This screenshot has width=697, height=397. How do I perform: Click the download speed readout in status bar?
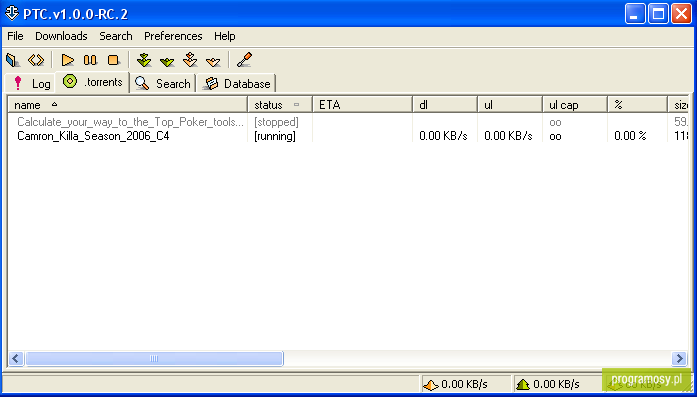(x=464, y=384)
